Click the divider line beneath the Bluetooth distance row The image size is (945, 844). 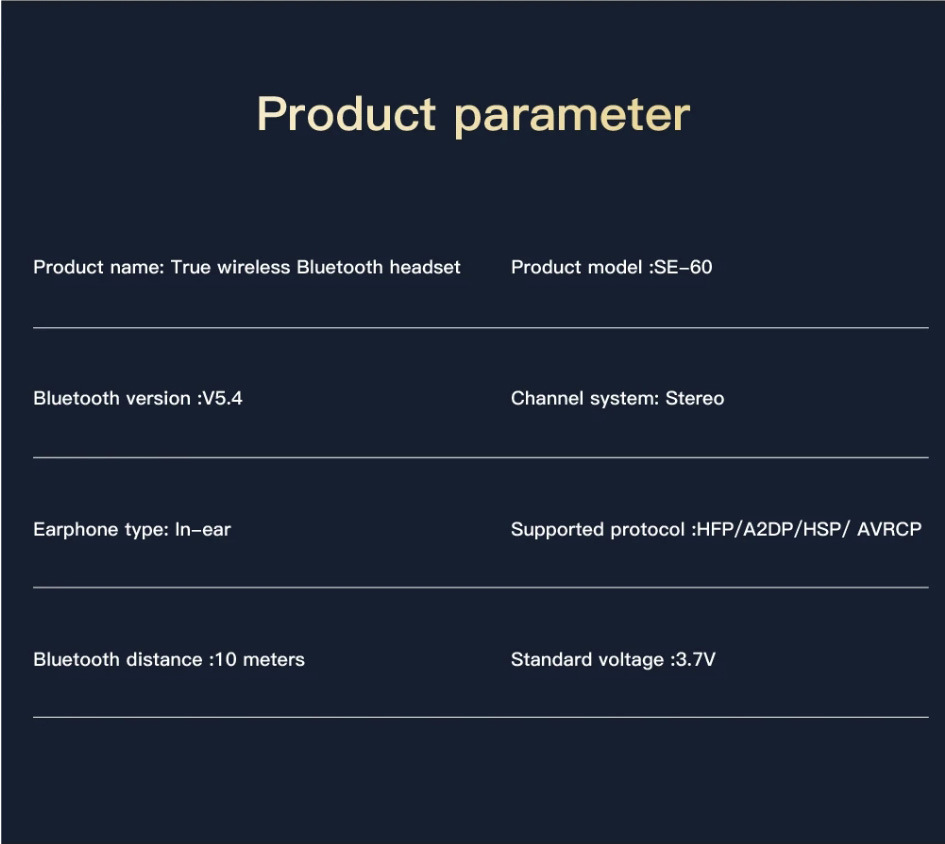tap(480, 717)
